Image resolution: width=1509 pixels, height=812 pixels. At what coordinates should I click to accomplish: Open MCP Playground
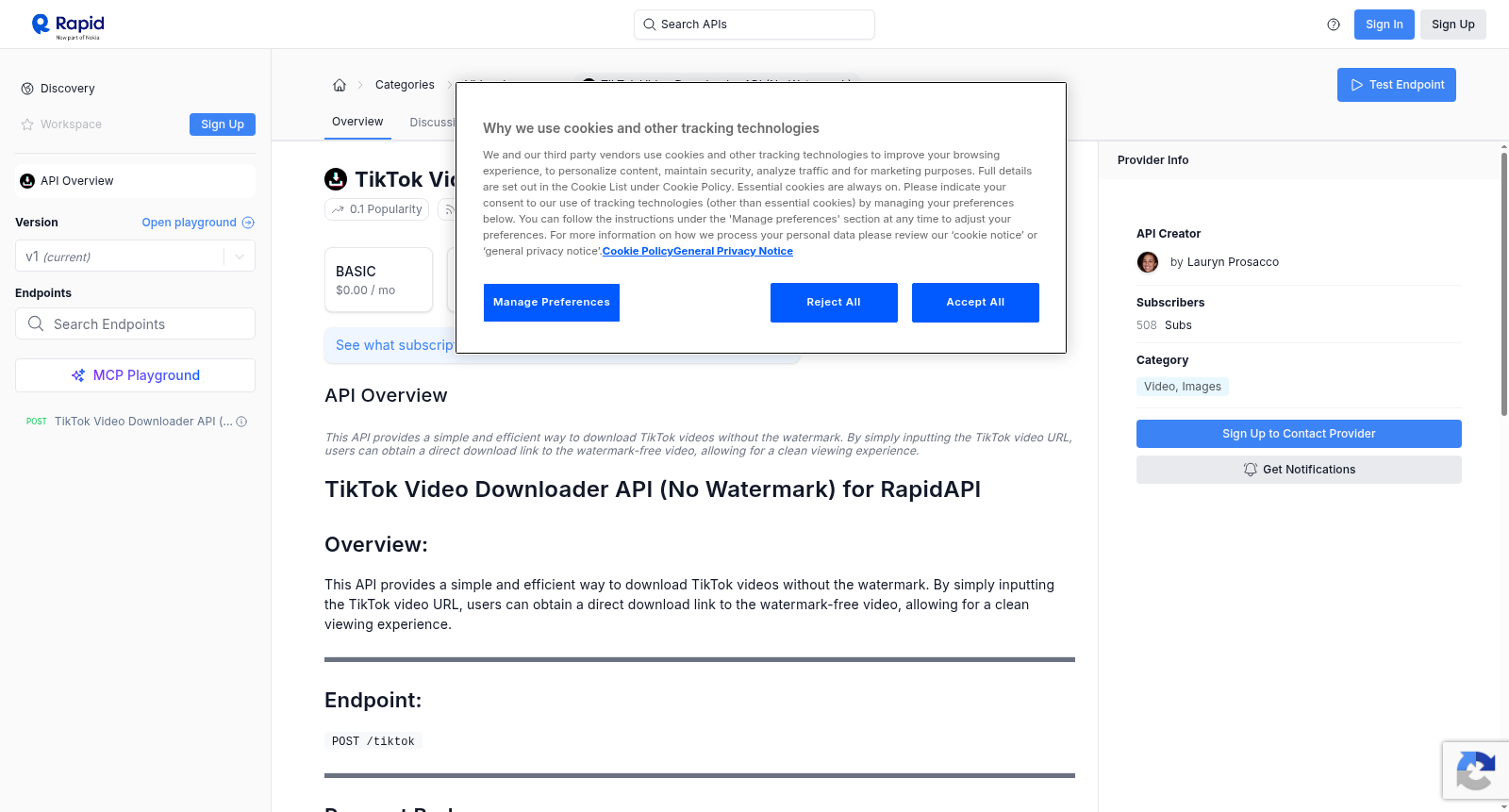click(x=135, y=375)
